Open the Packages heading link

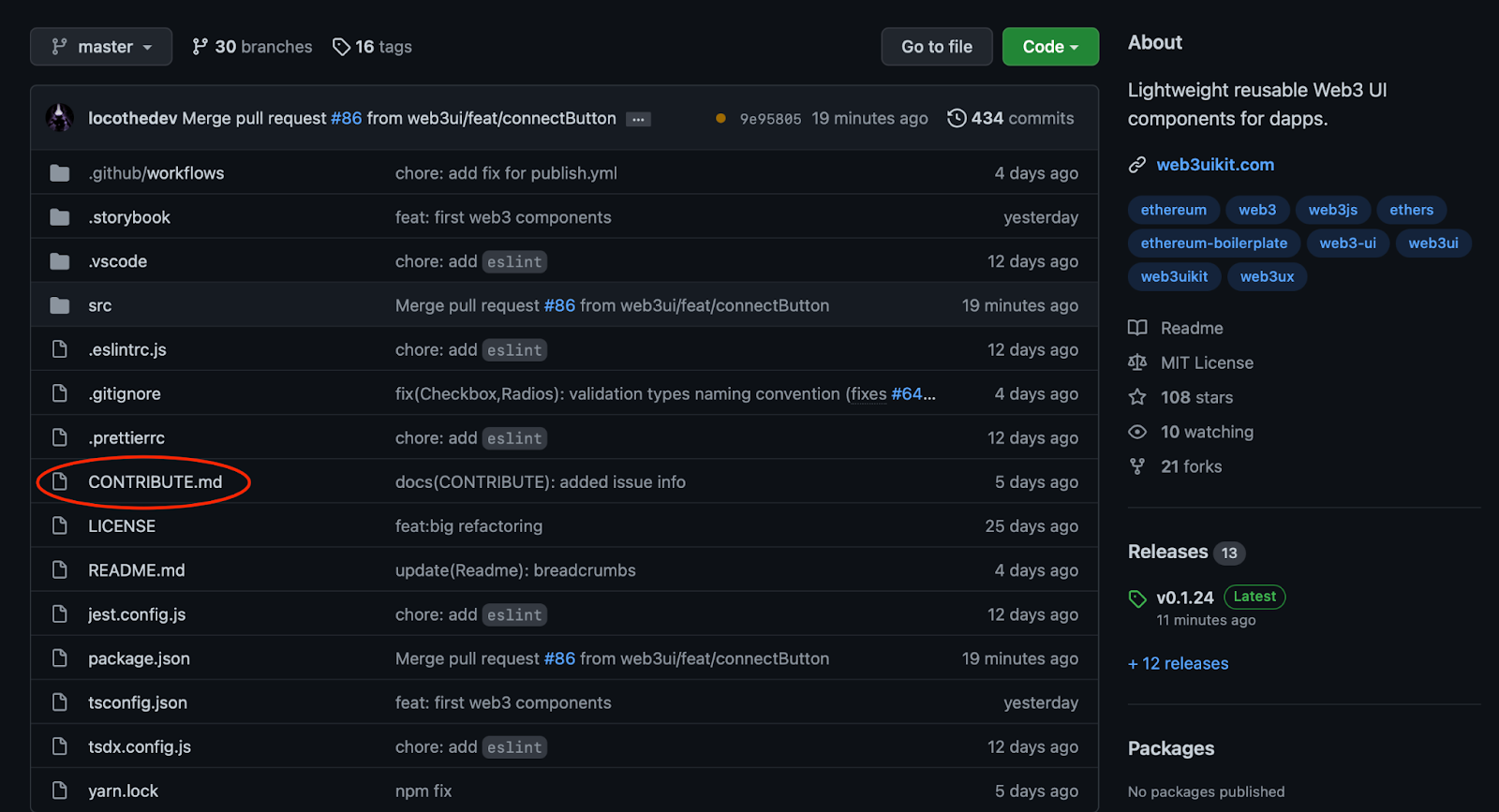coord(1171,748)
